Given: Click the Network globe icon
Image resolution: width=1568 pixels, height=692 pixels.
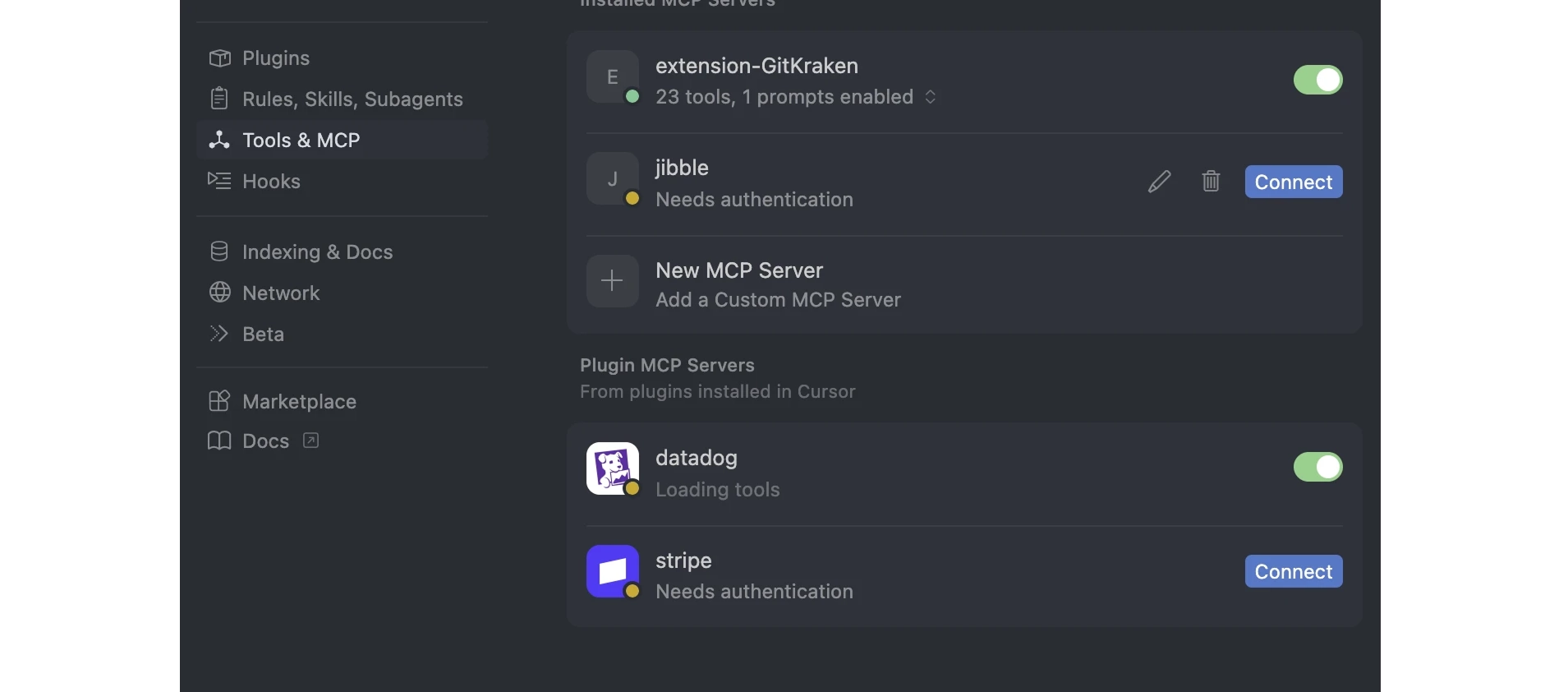Looking at the screenshot, I should point(219,293).
